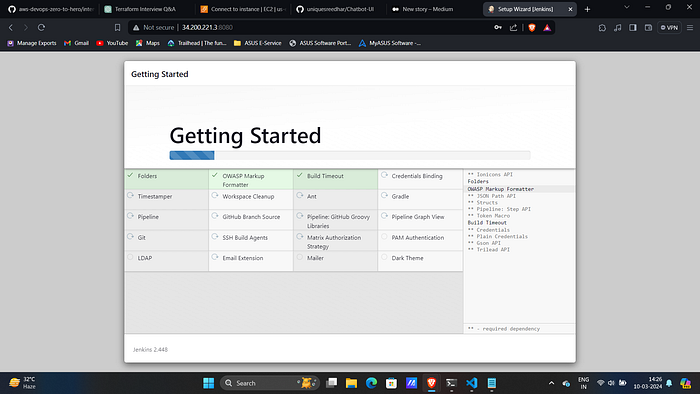Open Microsoft Store from the taskbar
Viewport: 700px width, 394px height.
click(x=391, y=383)
